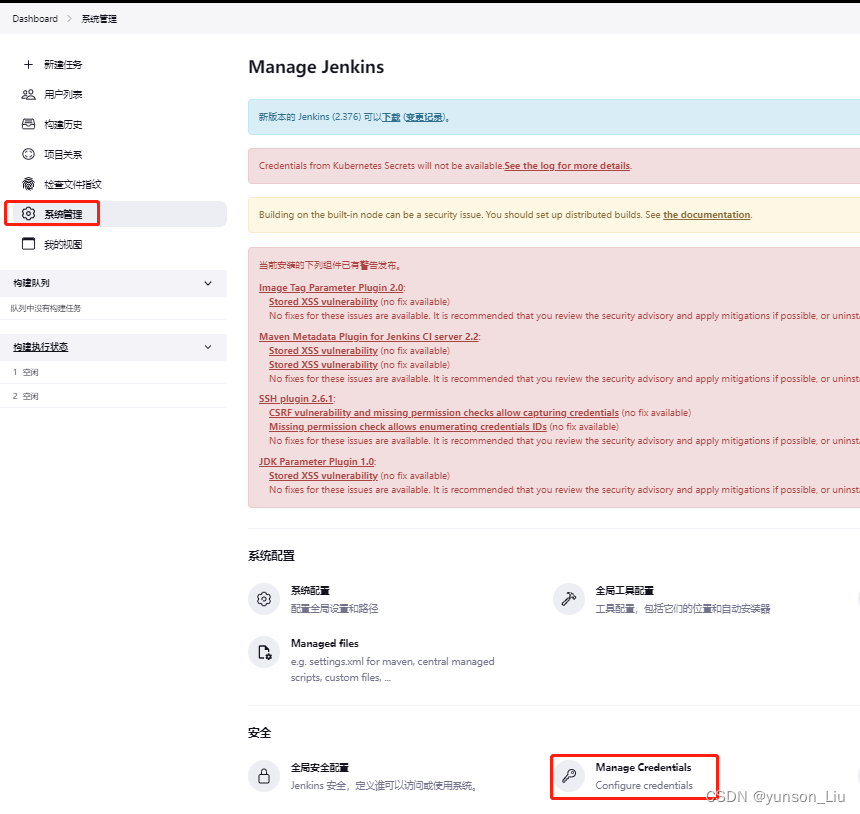Open Missing permission check enumerating credentials link

coord(408,427)
